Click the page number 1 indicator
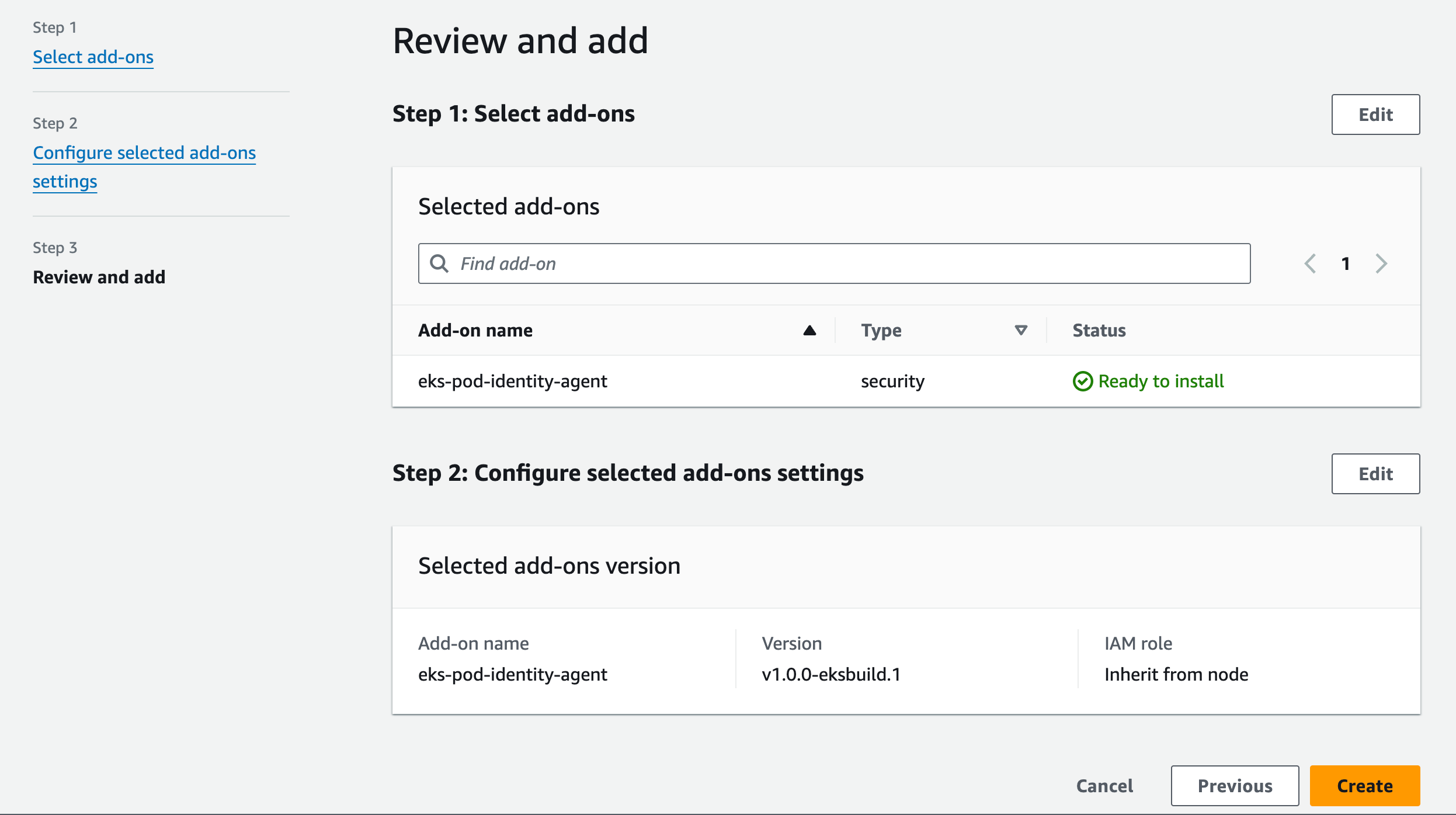1456x815 pixels. (1345, 263)
